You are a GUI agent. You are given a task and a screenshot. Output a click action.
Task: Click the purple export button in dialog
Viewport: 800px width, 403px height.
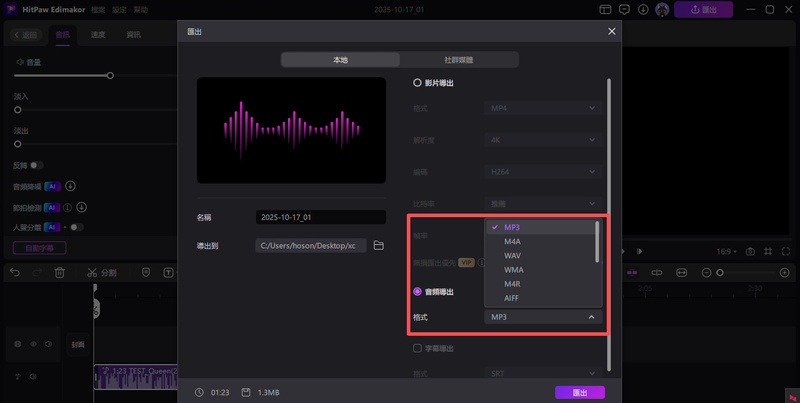click(580, 392)
